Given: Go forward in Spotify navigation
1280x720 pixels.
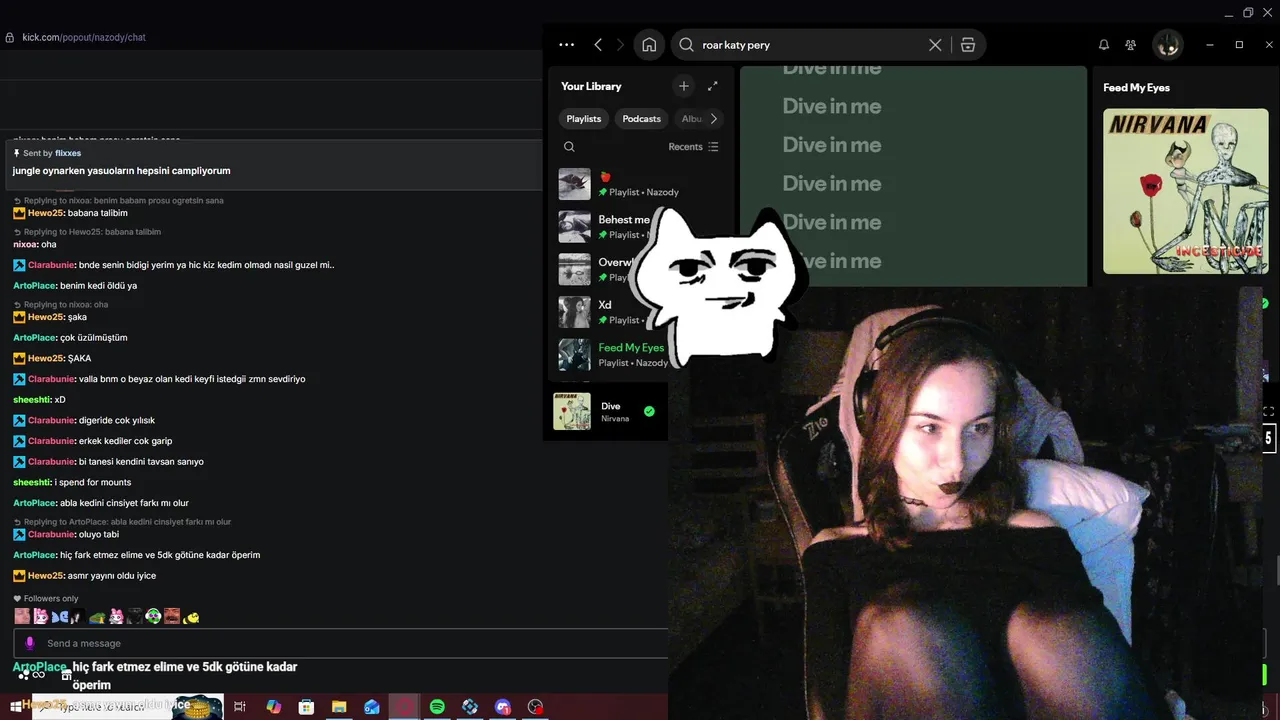Looking at the screenshot, I should [620, 45].
